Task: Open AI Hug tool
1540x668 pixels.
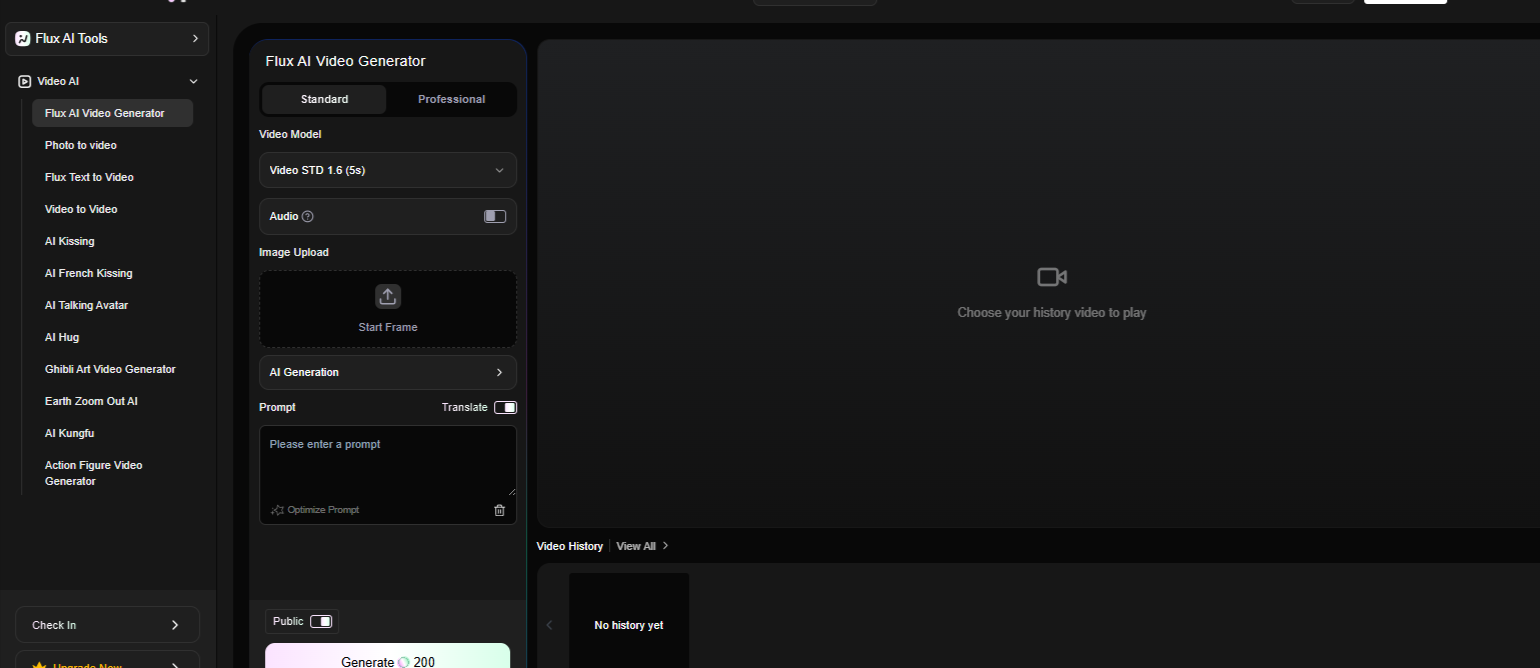Action: tap(62, 337)
